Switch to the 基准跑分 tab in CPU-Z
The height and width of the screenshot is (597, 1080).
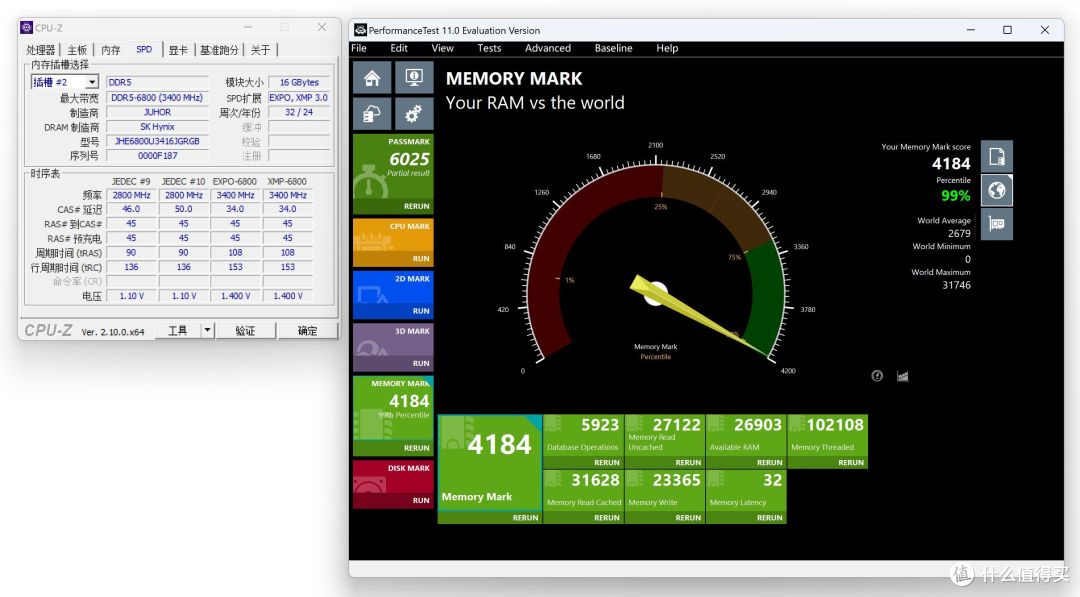tap(219, 50)
